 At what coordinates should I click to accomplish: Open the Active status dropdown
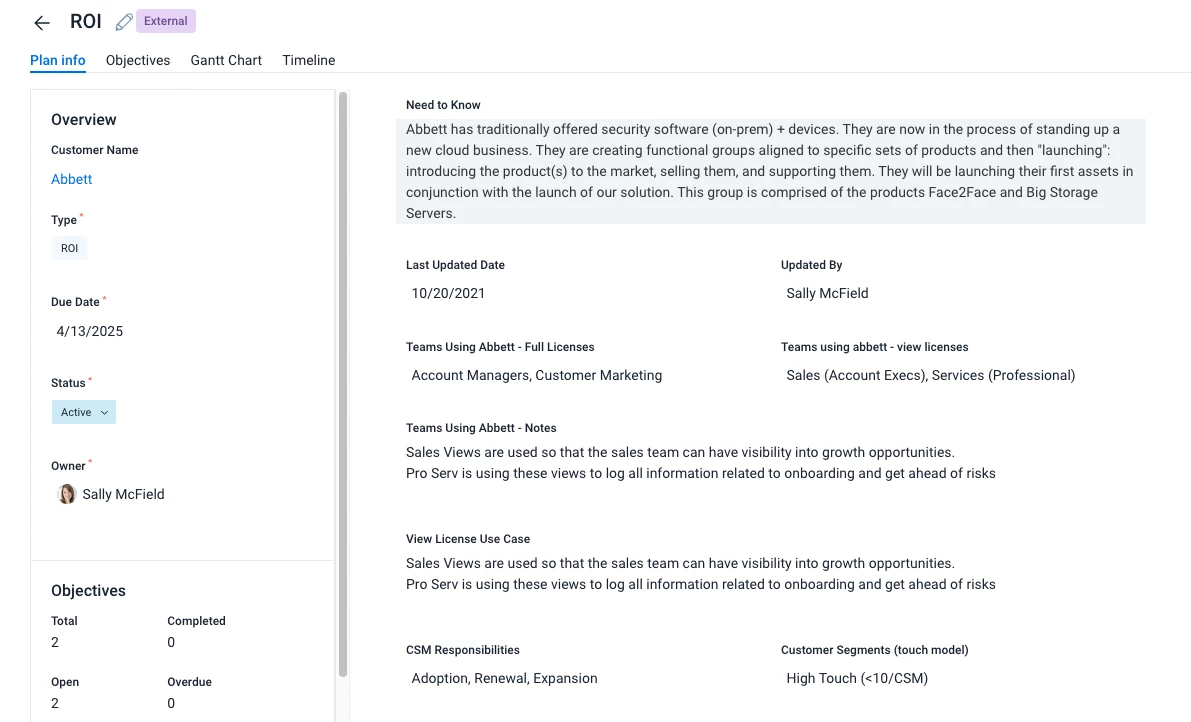pyautogui.click(x=84, y=412)
